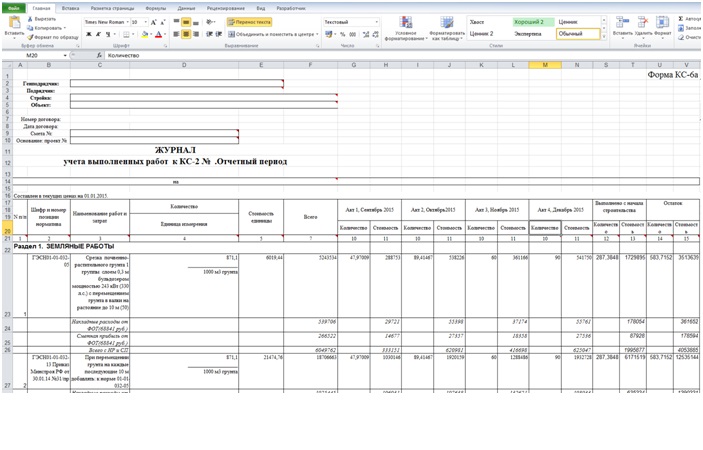Select column M header
The width and height of the screenshot is (703, 450).
[545, 65]
